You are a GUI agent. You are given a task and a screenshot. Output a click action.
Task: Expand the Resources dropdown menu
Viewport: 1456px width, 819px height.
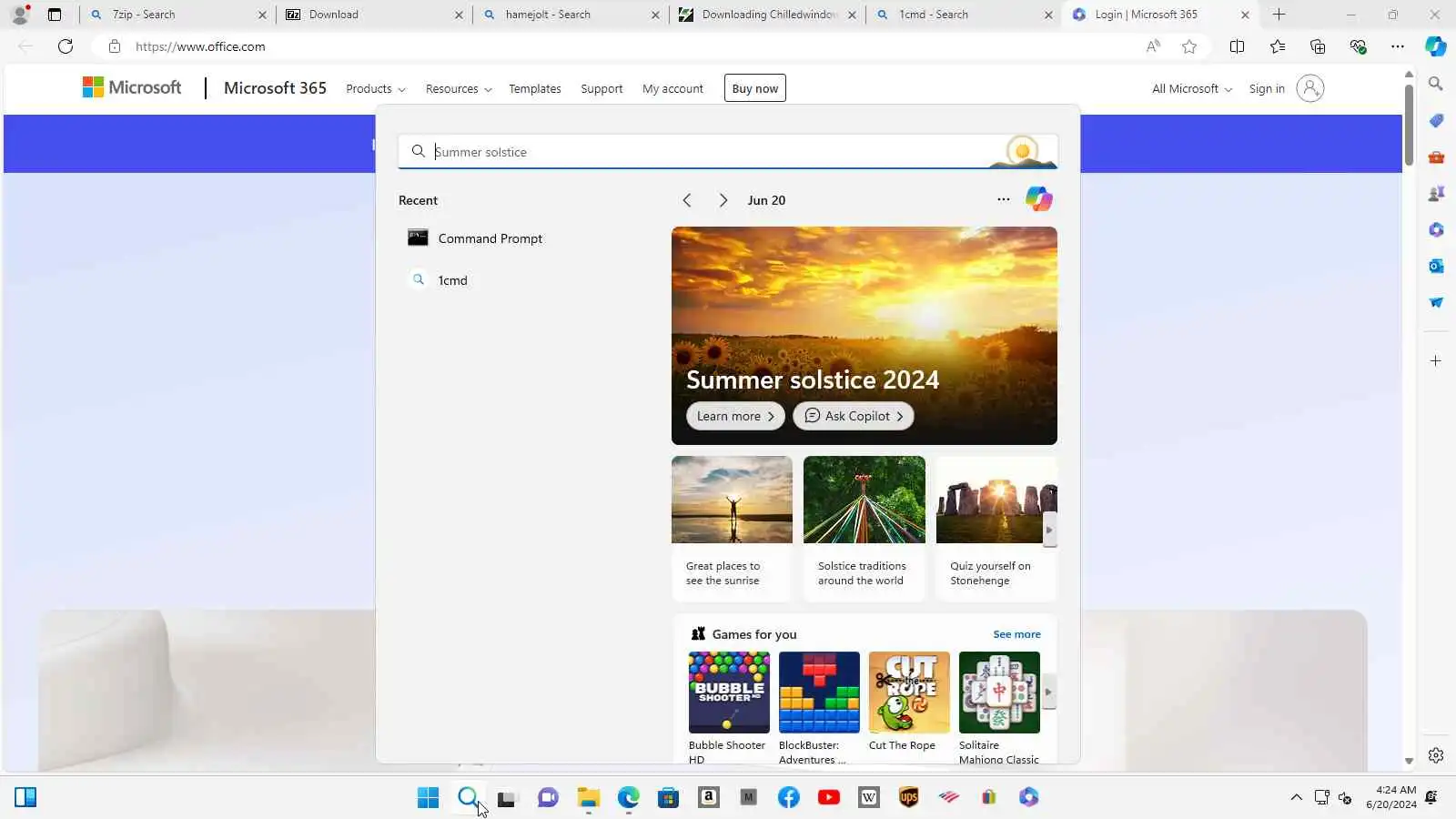(x=459, y=89)
